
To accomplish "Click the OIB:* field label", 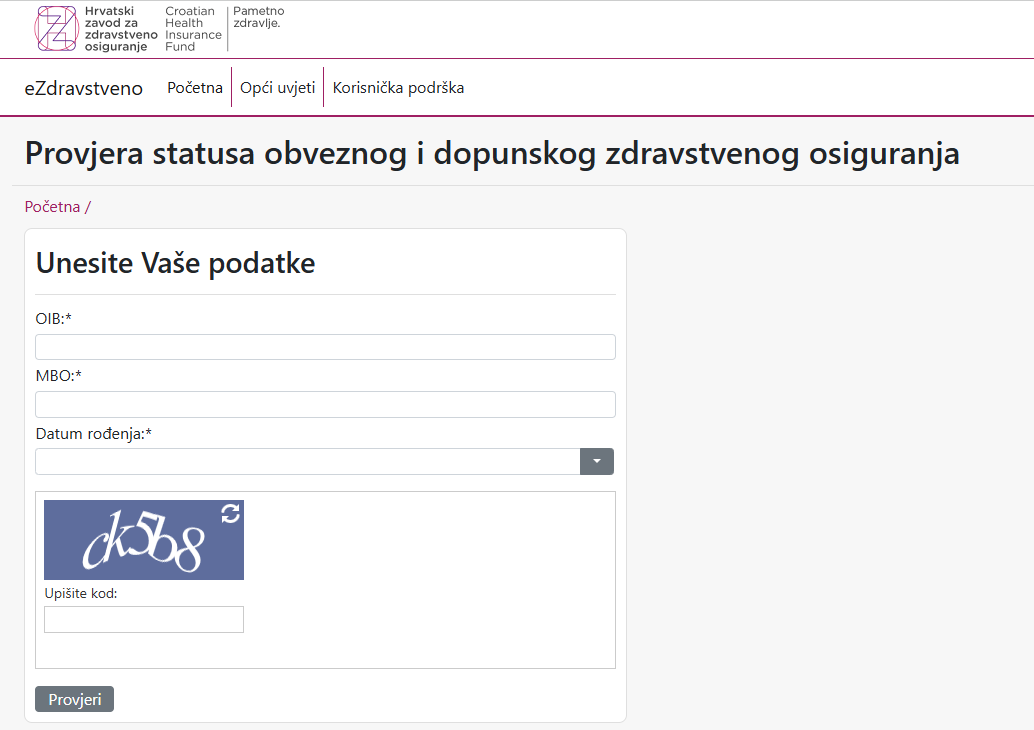I will tap(55, 319).
